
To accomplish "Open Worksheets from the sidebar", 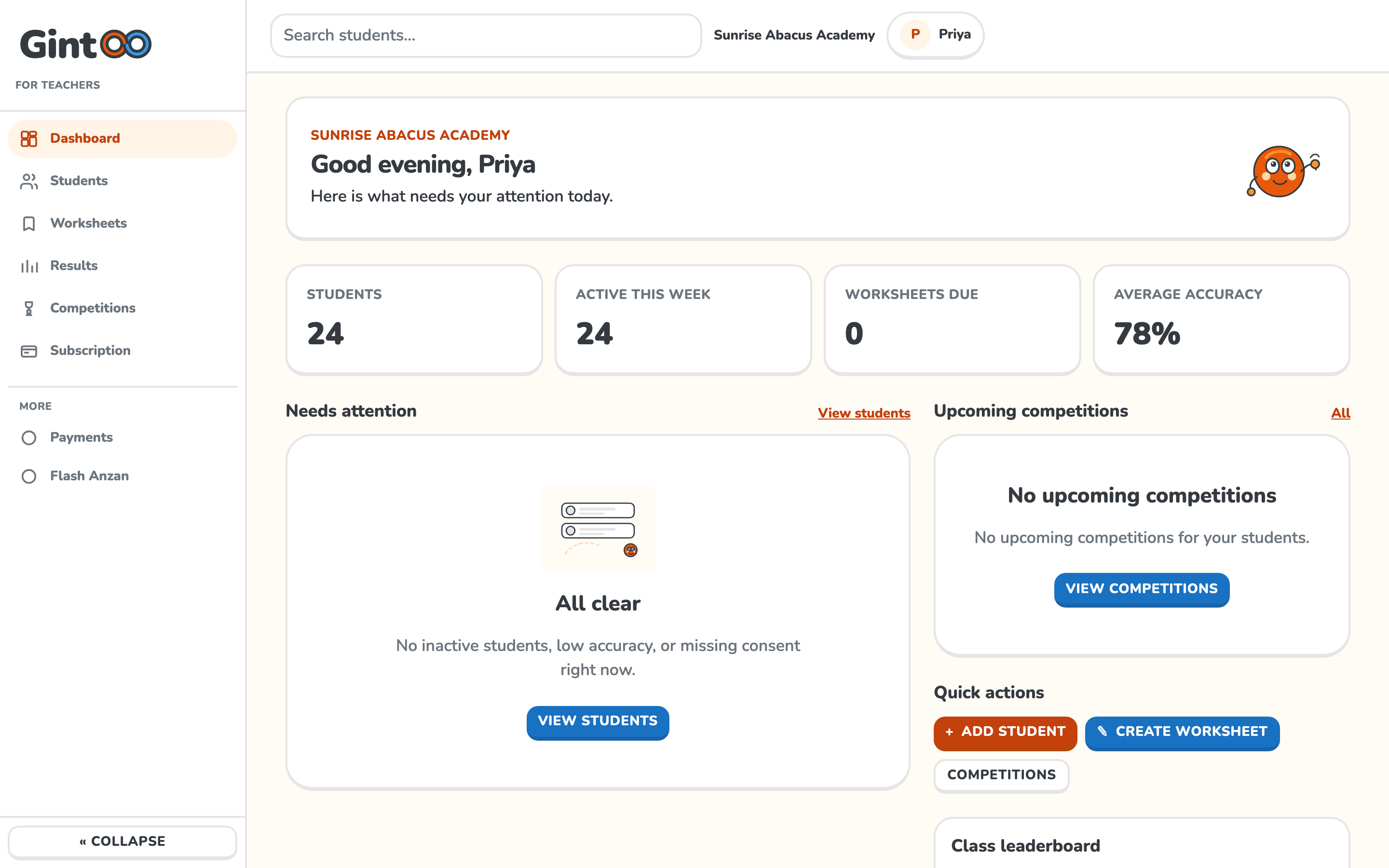I will click(122, 223).
